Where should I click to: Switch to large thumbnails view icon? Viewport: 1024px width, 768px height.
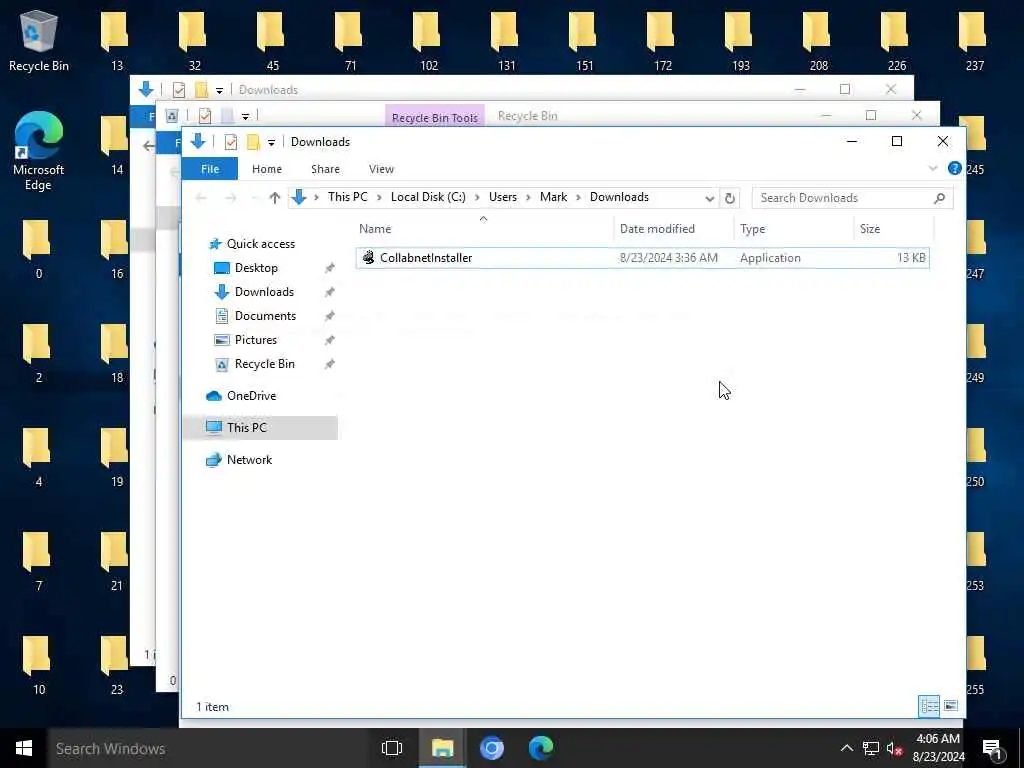point(951,706)
